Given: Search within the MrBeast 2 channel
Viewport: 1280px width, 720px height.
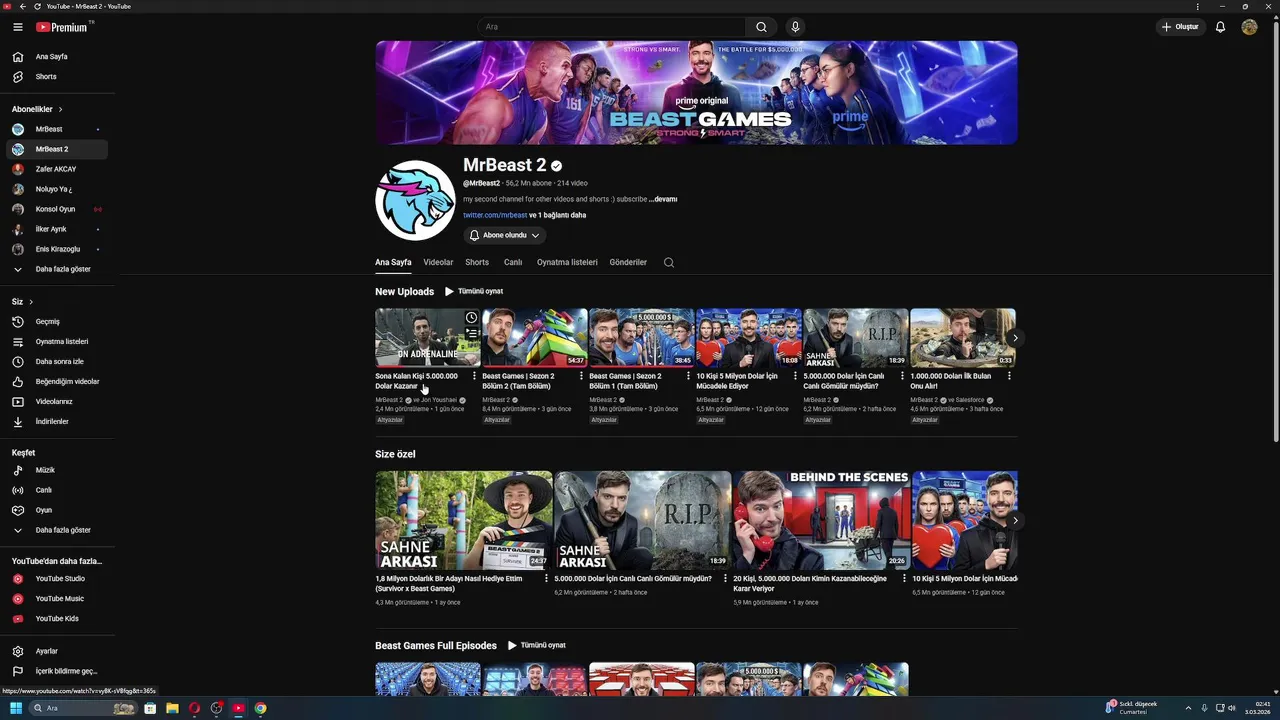Looking at the screenshot, I should pos(669,263).
